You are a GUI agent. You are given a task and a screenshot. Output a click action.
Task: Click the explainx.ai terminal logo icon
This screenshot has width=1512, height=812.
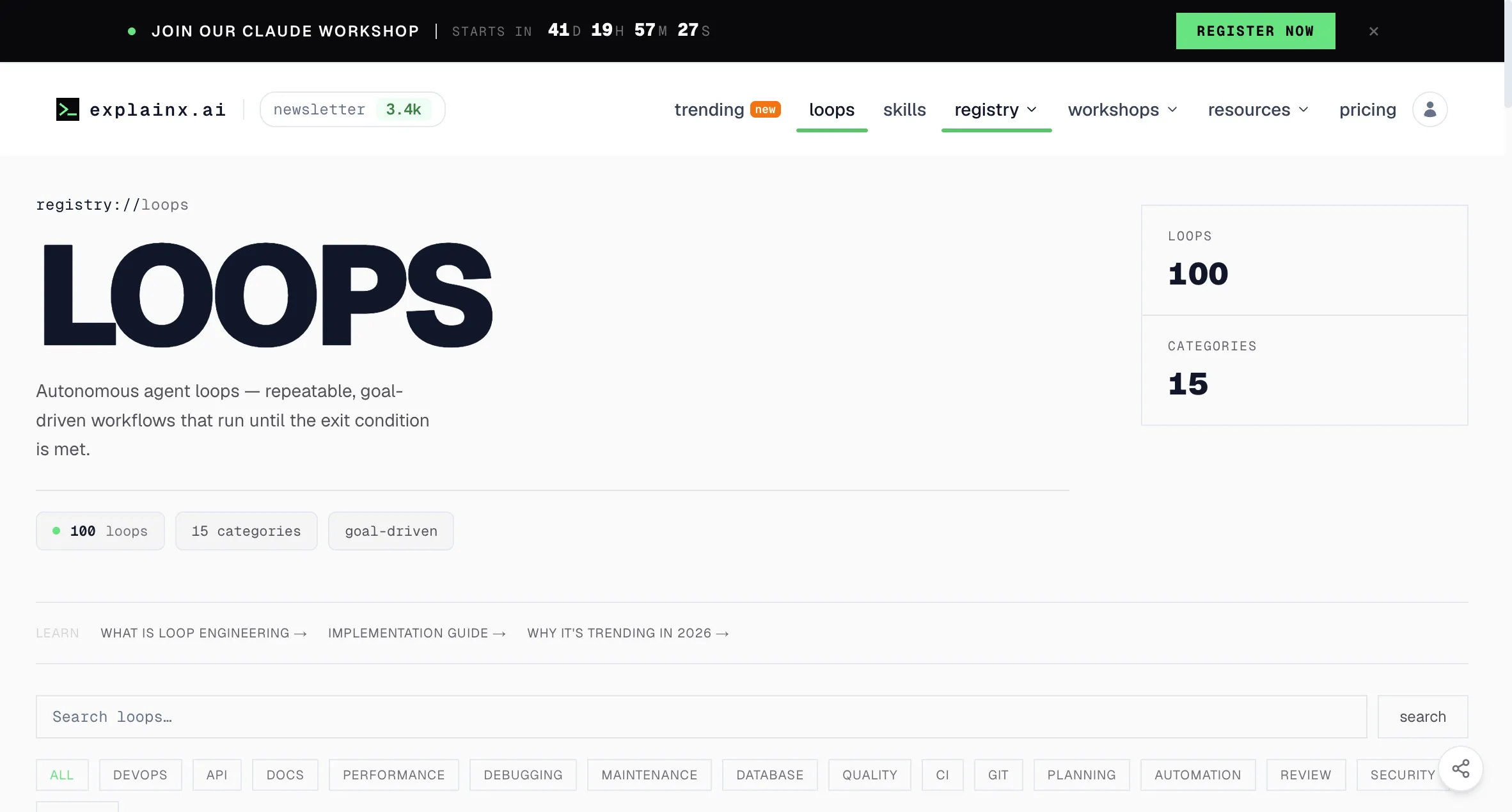pyautogui.click(x=67, y=109)
